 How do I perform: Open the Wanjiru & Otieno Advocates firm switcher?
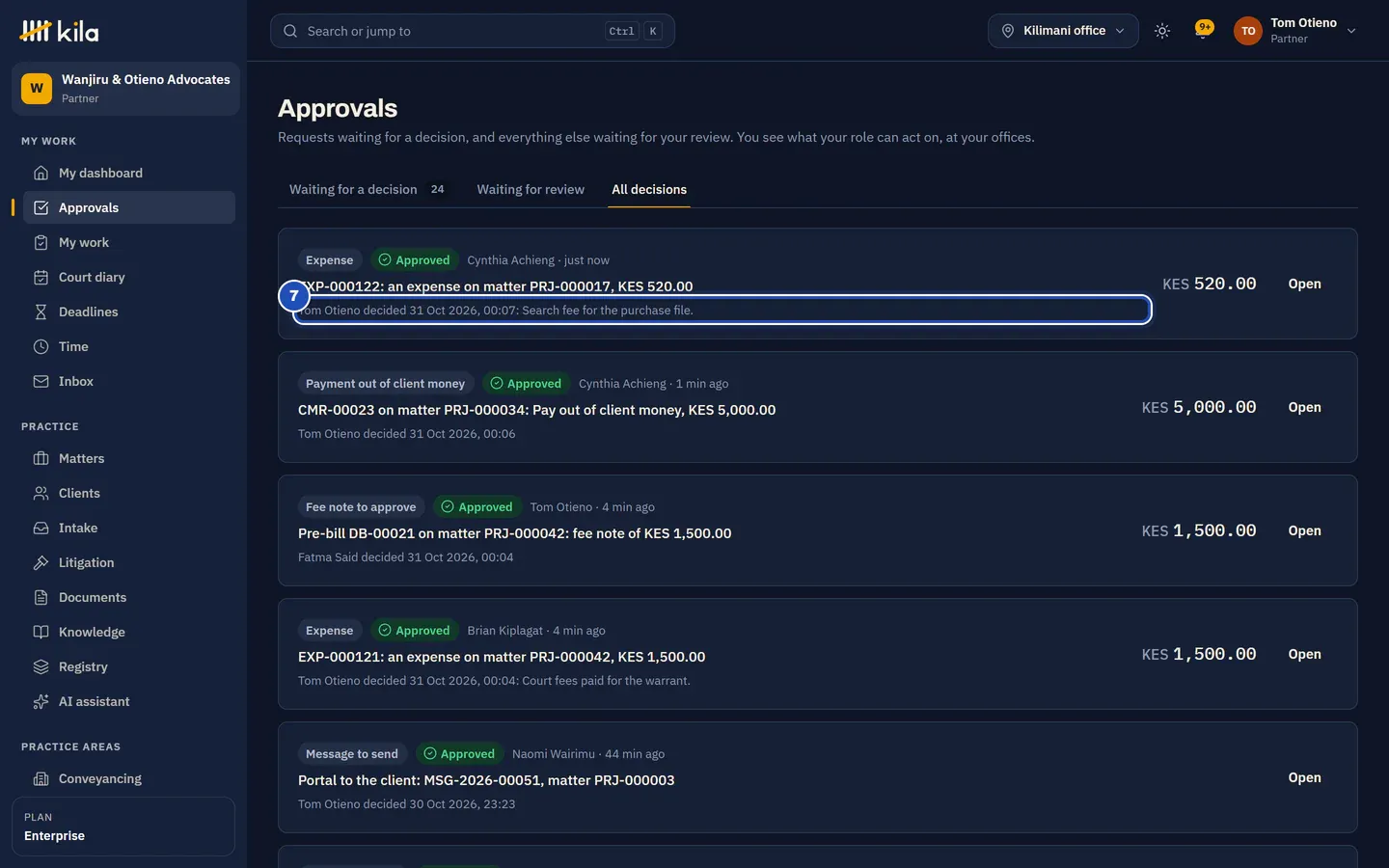(125, 89)
